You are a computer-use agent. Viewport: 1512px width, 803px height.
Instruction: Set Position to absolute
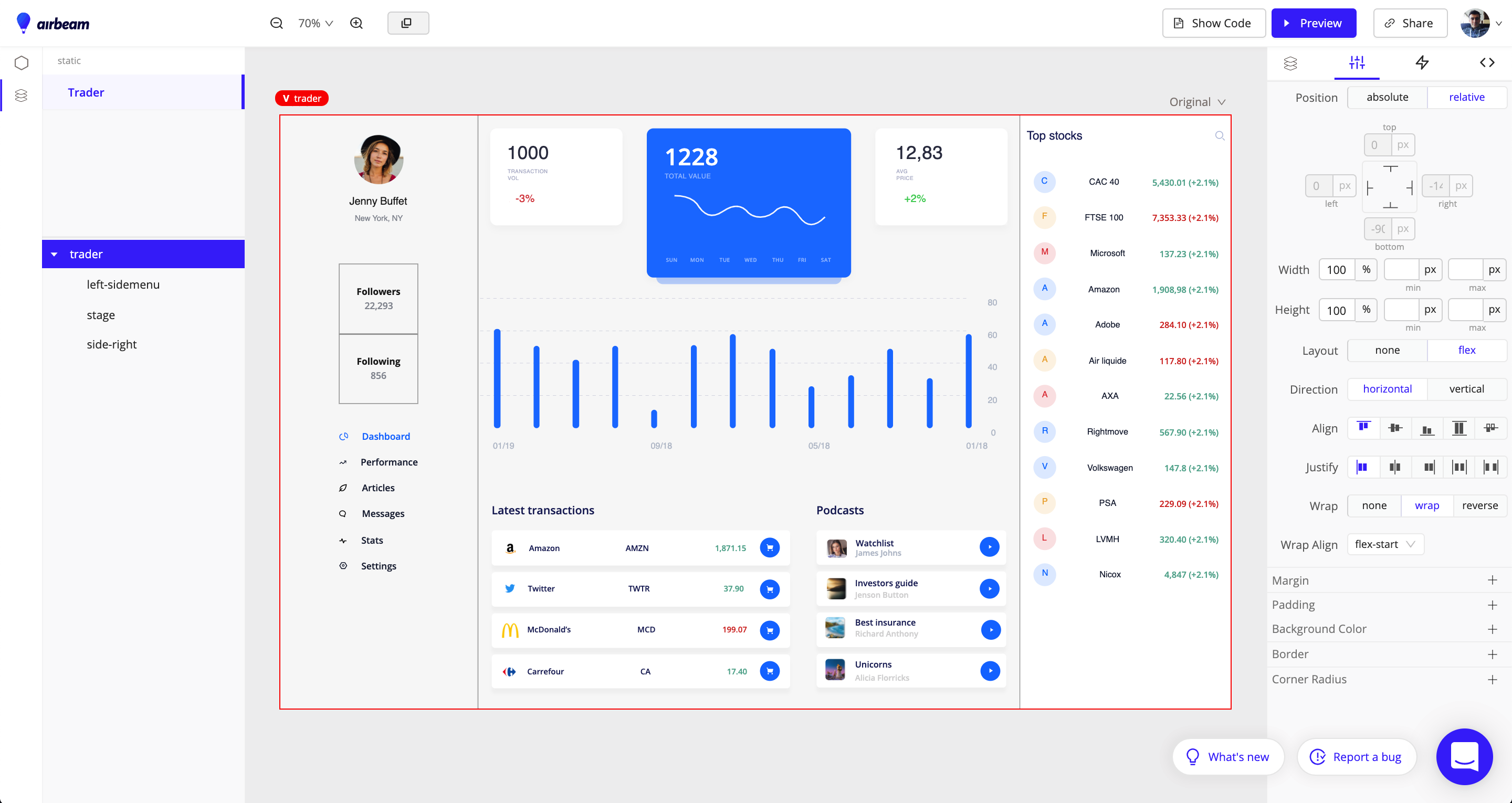pyautogui.click(x=1387, y=97)
